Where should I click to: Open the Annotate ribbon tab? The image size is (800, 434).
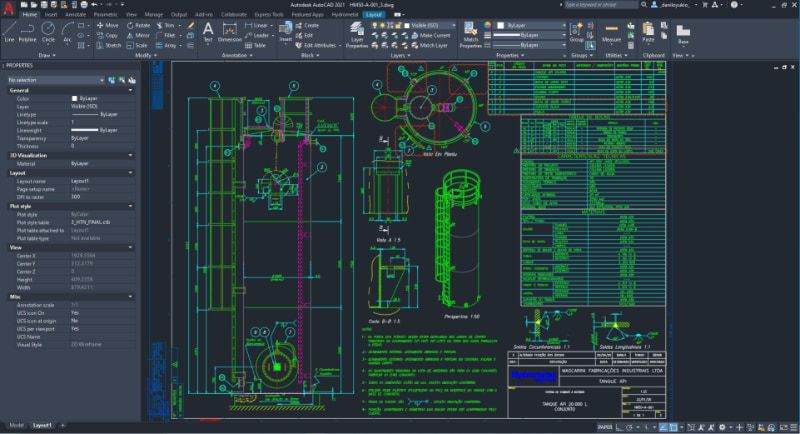(x=76, y=15)
